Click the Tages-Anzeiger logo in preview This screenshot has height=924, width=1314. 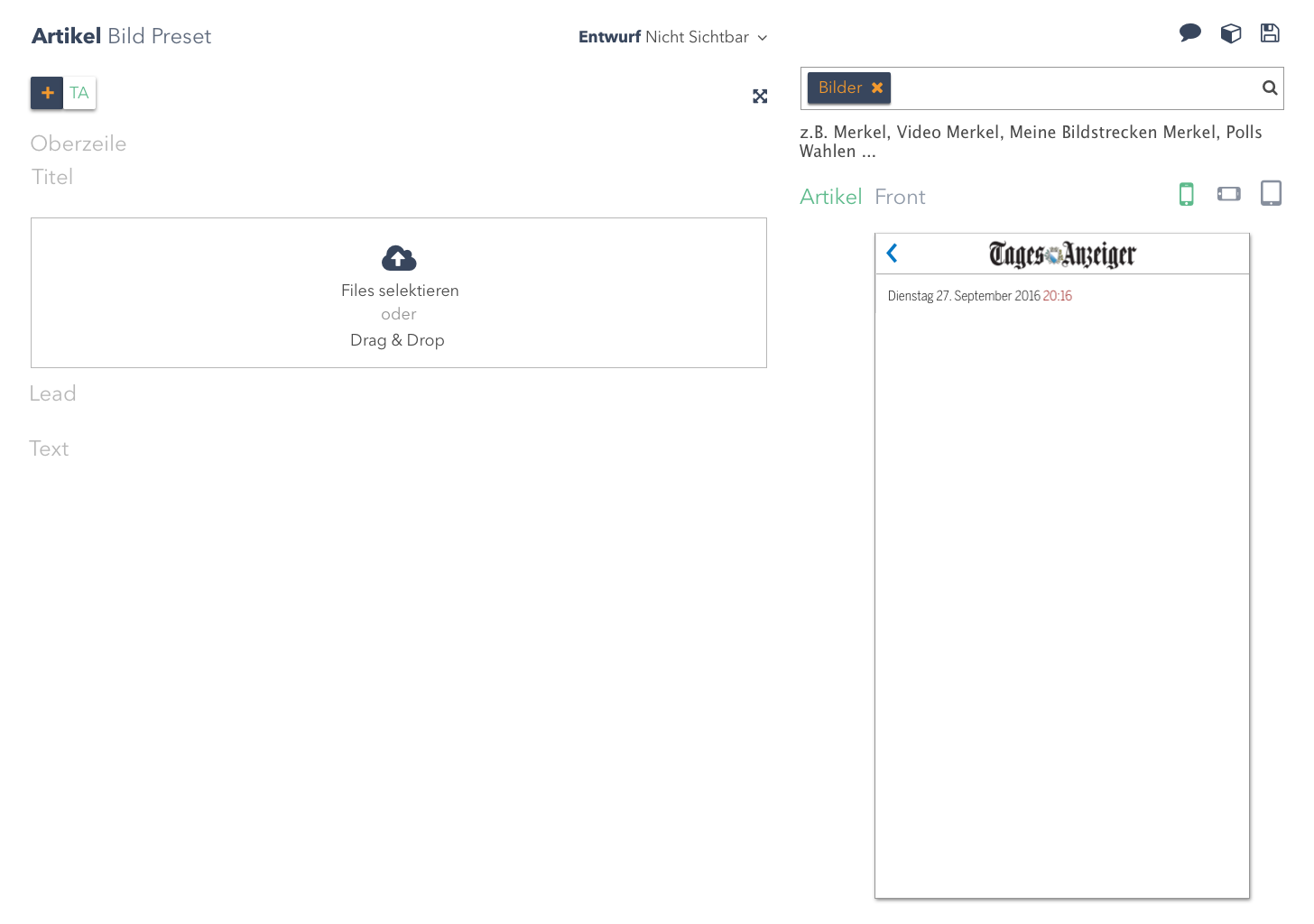pos(1062,254)
